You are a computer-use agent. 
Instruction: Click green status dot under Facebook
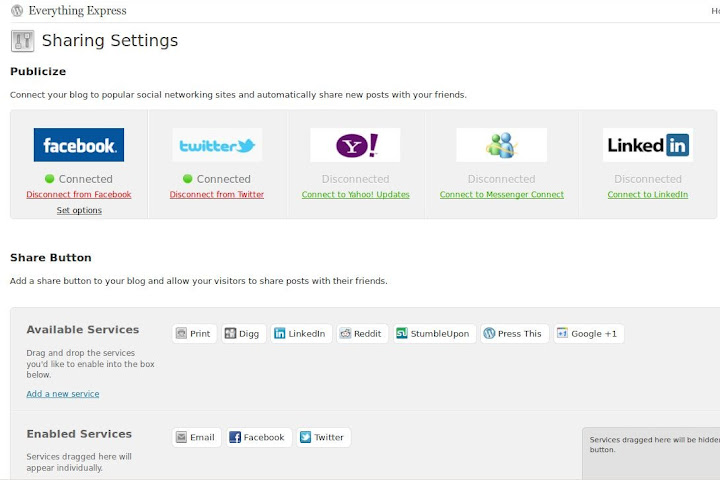coord(50,179)
